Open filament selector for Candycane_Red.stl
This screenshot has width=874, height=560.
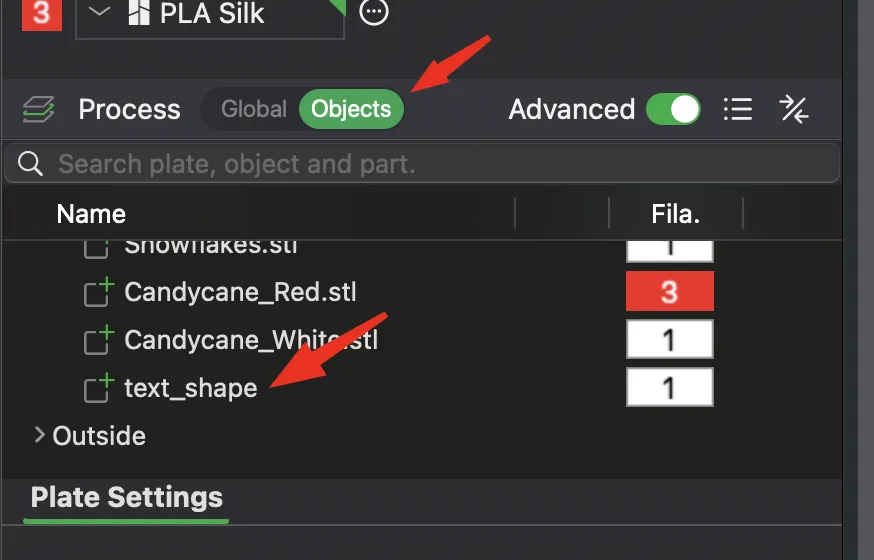tap(669, 292)
